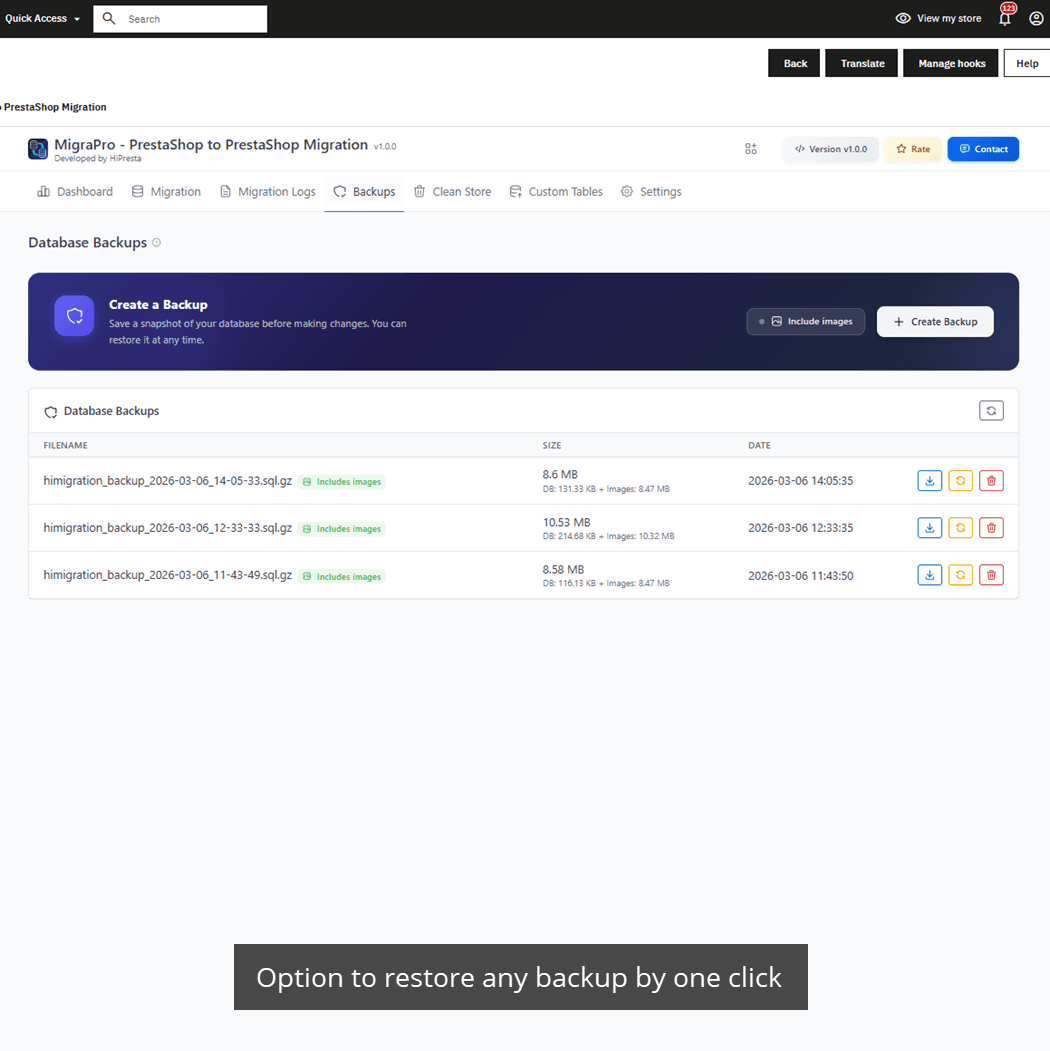Click filename himigration_backup_2026-03-06_11-43-49.sql.gz
1050x1051 pixels.
click(168, 575)
